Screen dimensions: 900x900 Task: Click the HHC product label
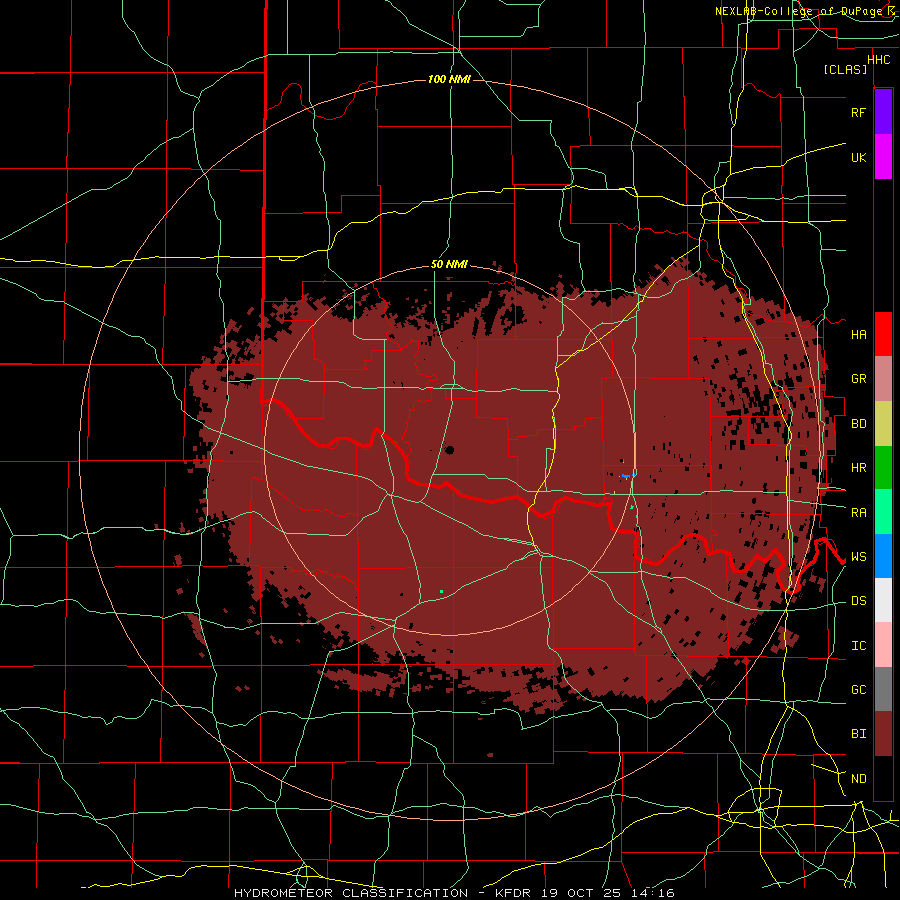tap(879, 60)
